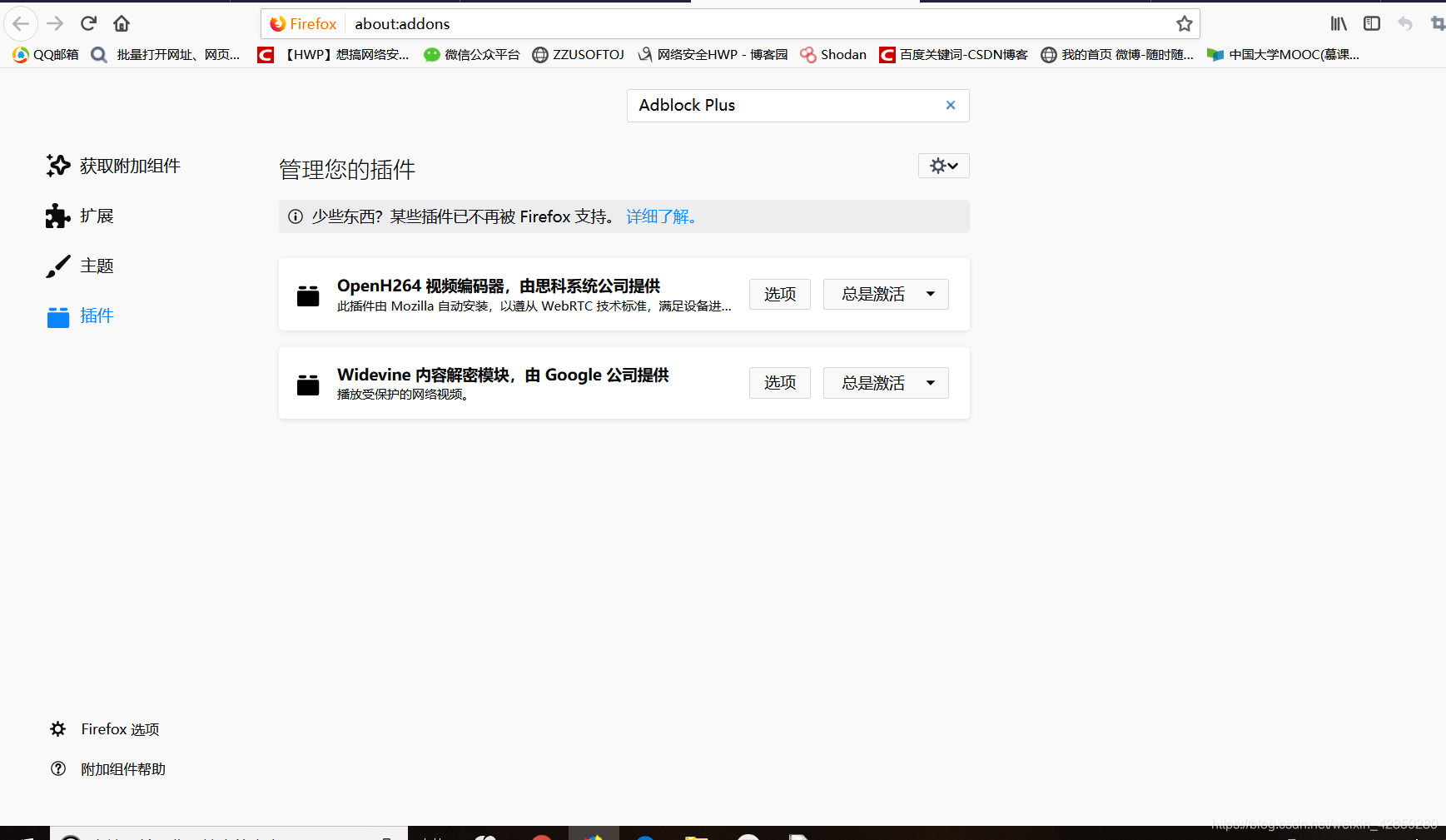Open the ZZUSOFTOJ bookmark
Screen dimensions: 1446x840
coord(579,54)
